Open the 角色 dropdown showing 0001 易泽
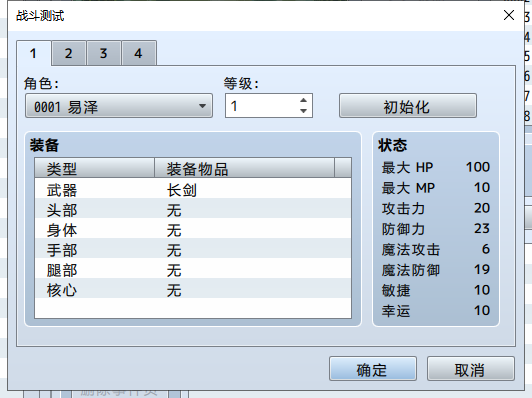Image resolution: width=532 pixels, height=398 pixels. coord(119,106)
